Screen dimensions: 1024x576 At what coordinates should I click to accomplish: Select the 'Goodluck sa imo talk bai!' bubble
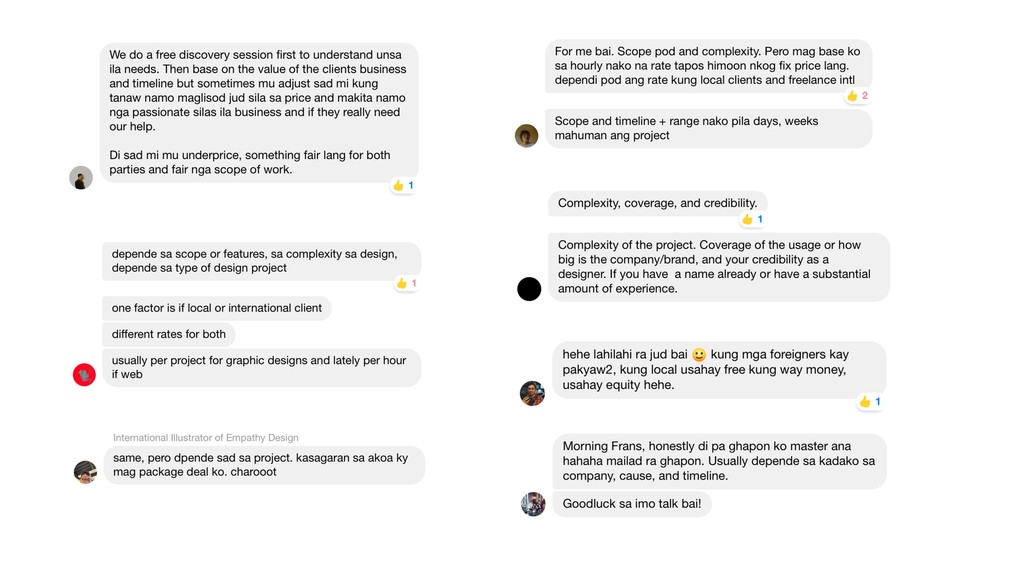632,504
